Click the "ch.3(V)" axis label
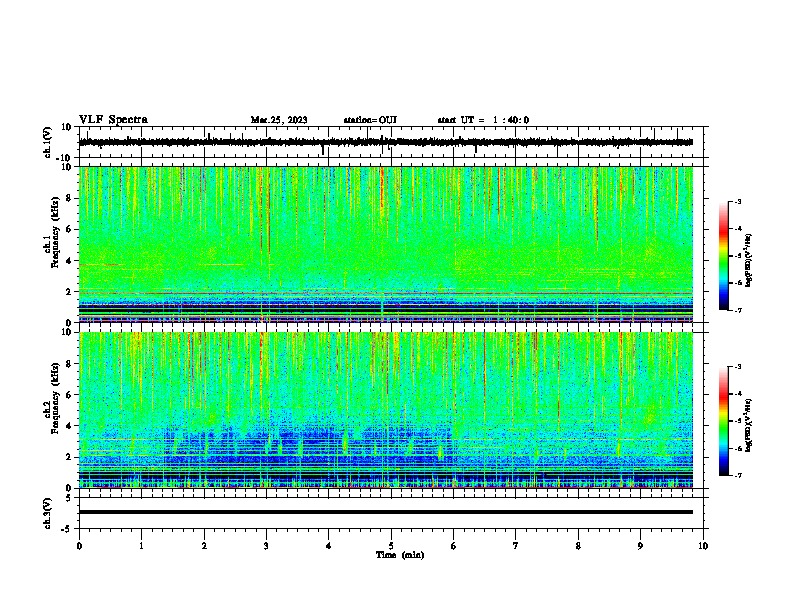 click(x=48, y=514)
